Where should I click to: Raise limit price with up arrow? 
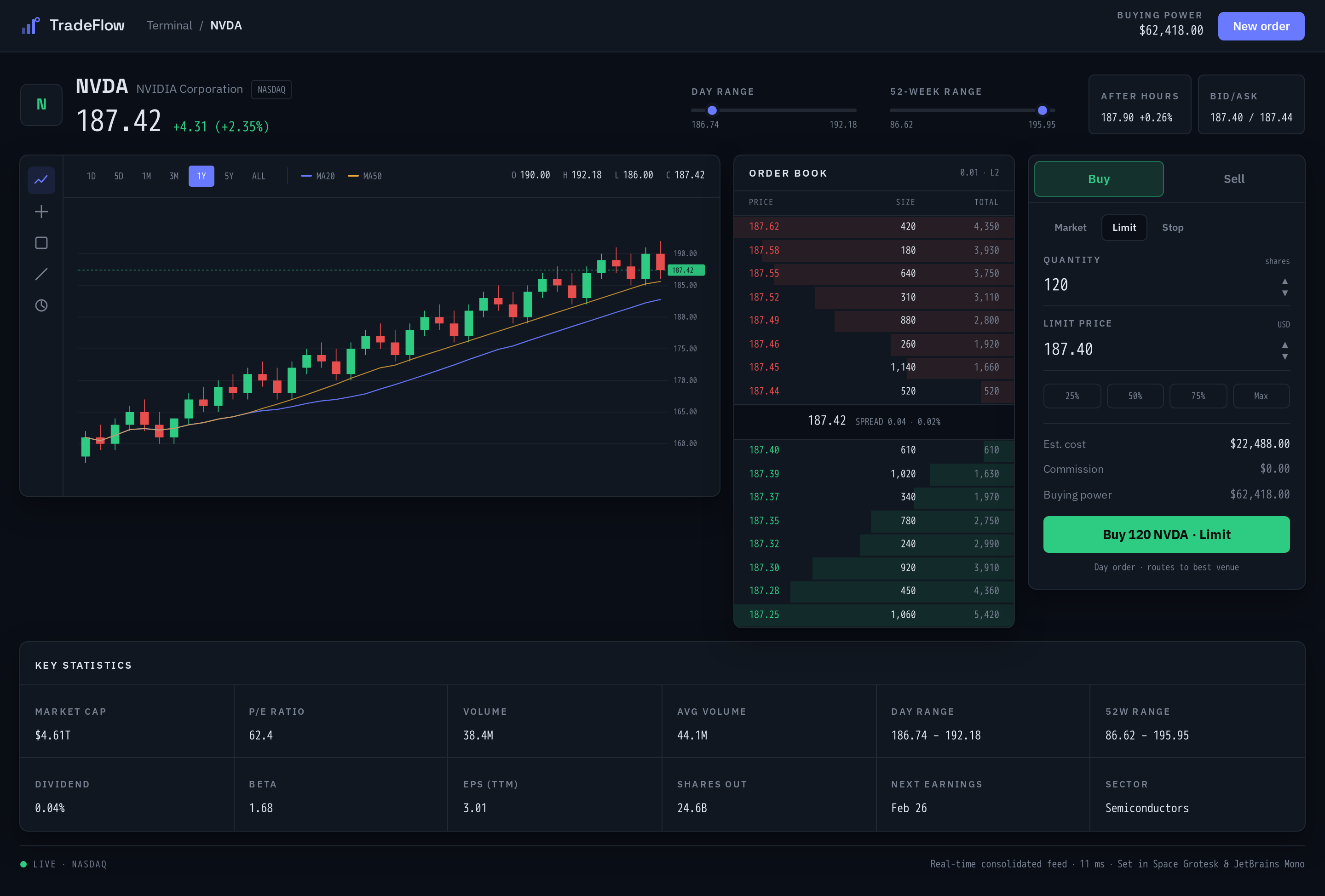point(1285,345)
